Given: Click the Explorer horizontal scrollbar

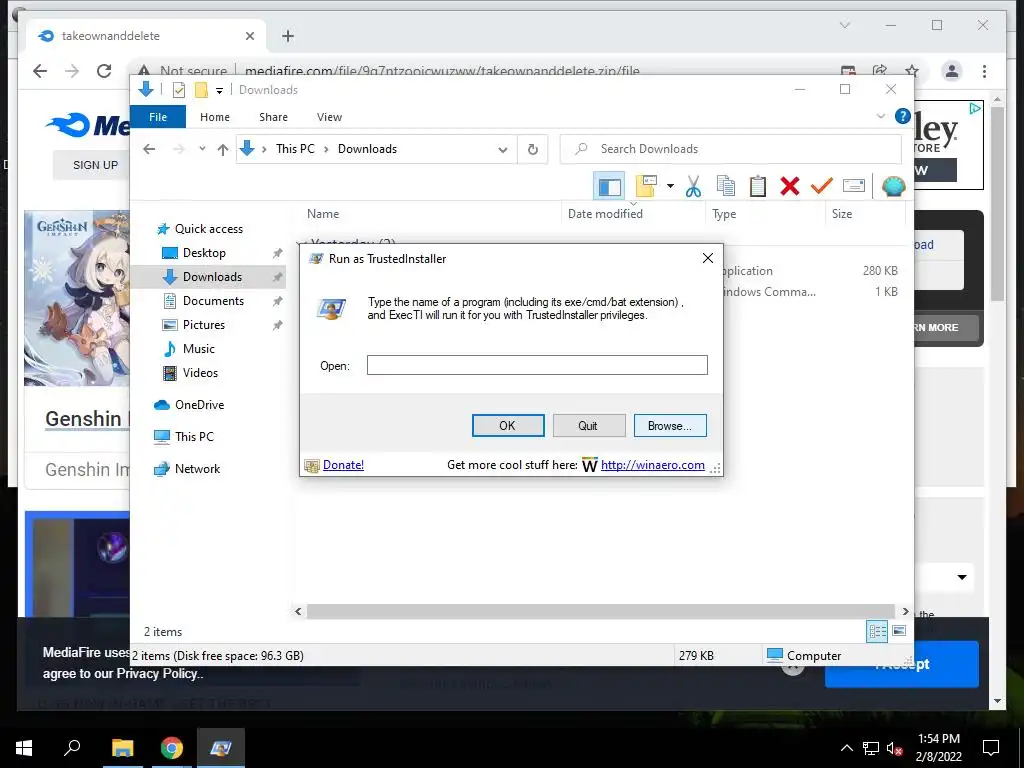Looking at the screenshot, I should (600, 611).
